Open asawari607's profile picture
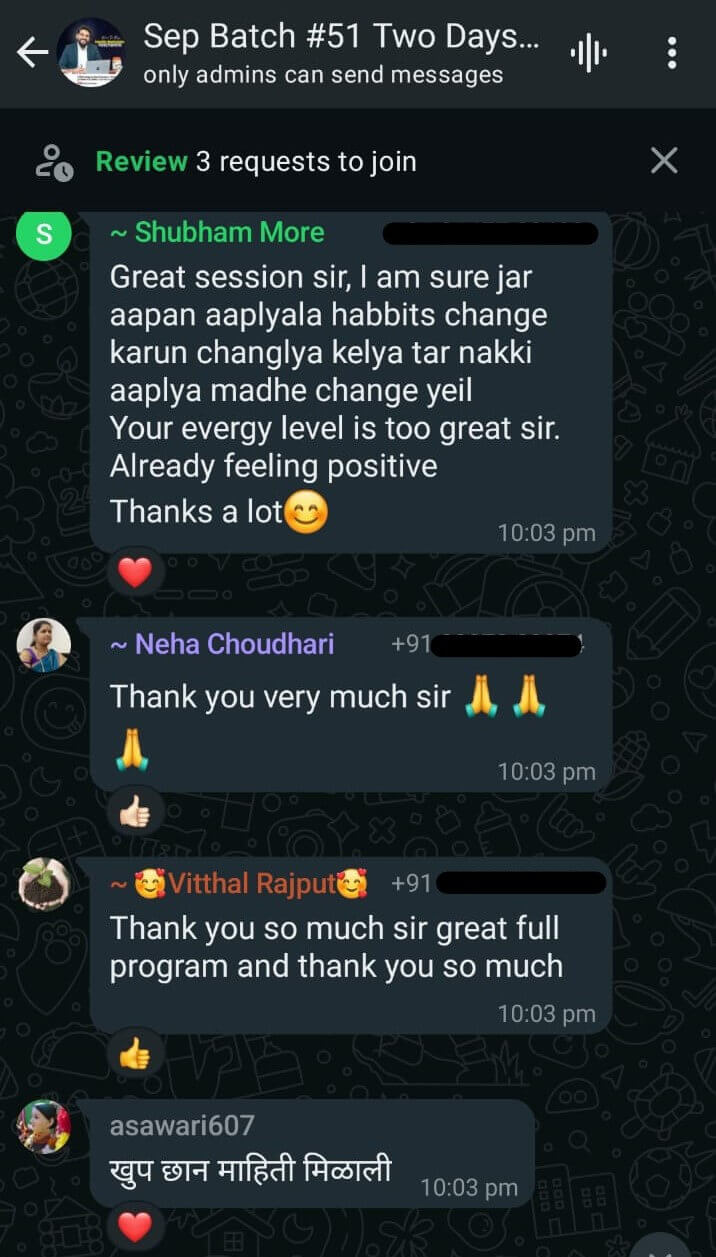This screenshot has width=716, height=1257. pyautogui.click(x=44, y=1127)
